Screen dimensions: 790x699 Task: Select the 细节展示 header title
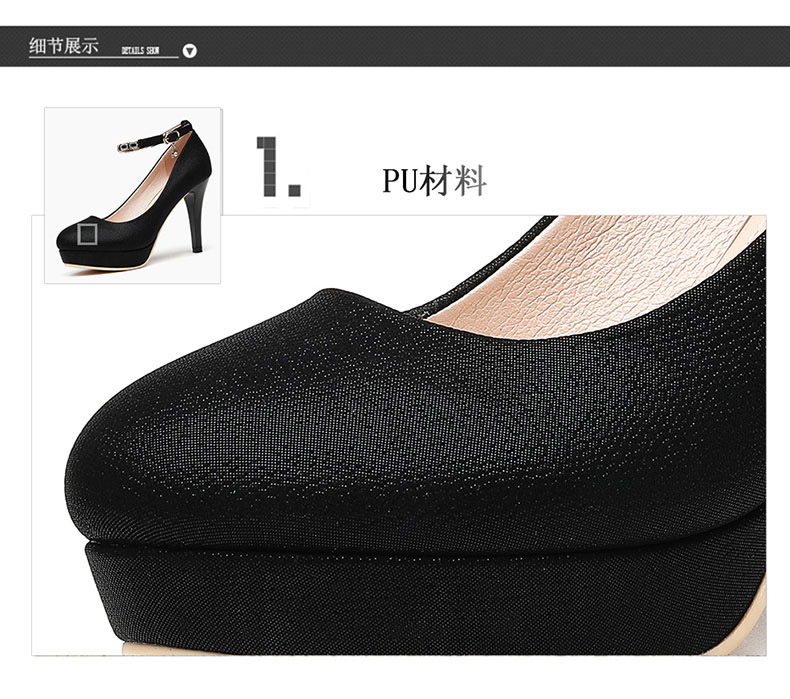pyautogui.click(x=63, y=45)
